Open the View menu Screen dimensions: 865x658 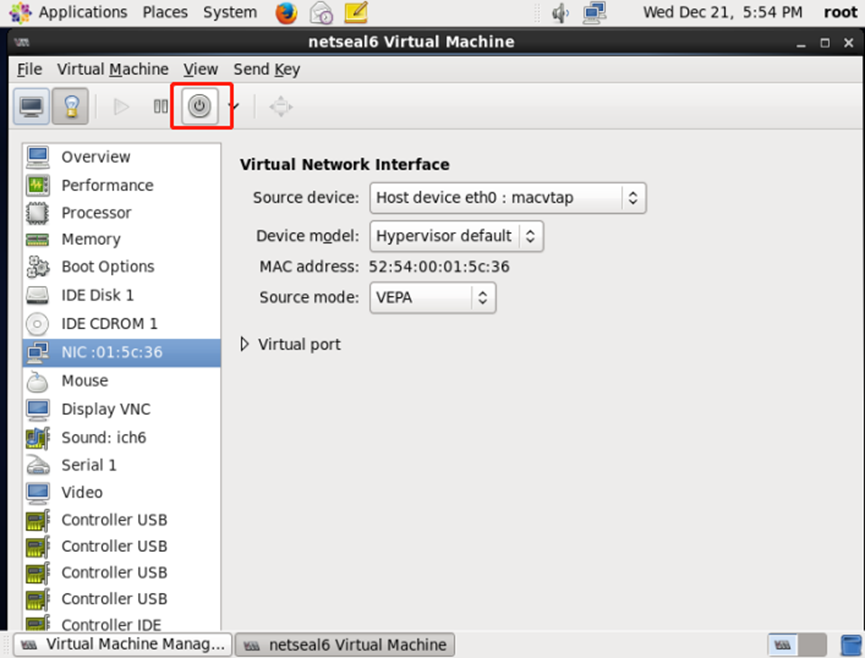[201, 69]
